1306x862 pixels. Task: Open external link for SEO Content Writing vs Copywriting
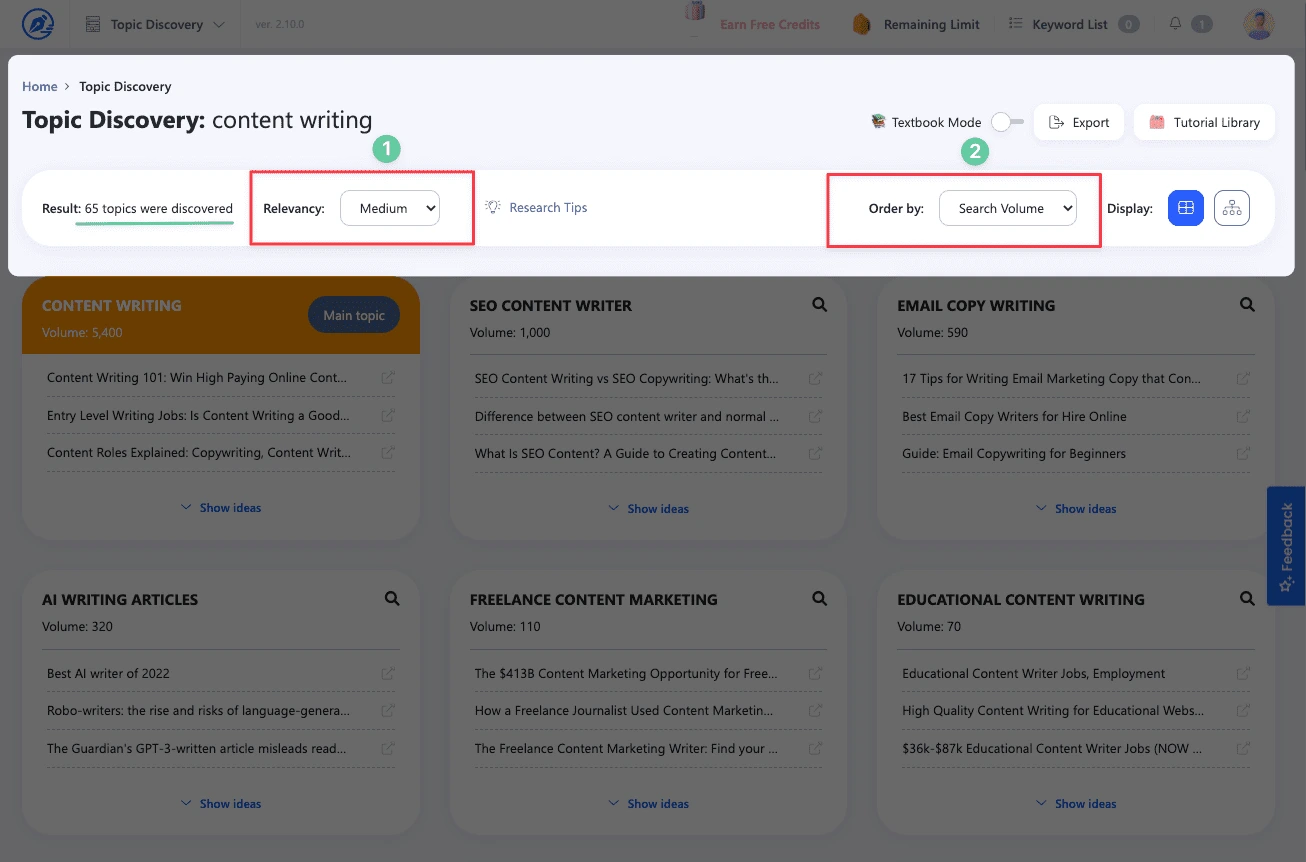pos(816,379)
